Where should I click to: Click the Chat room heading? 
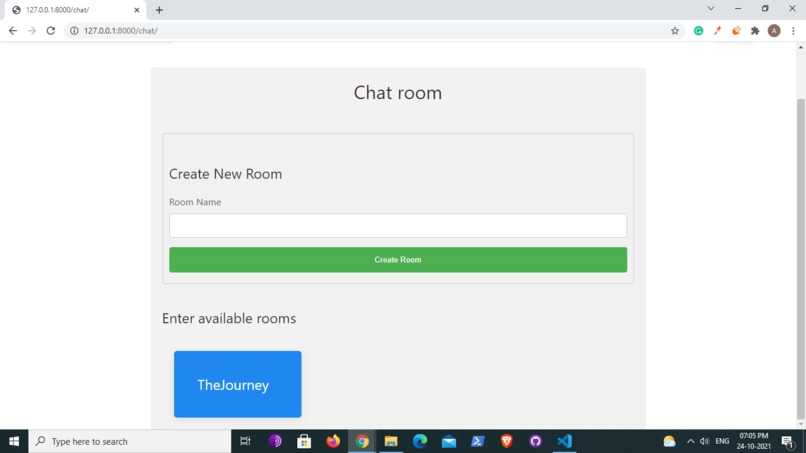pos(398,93)
